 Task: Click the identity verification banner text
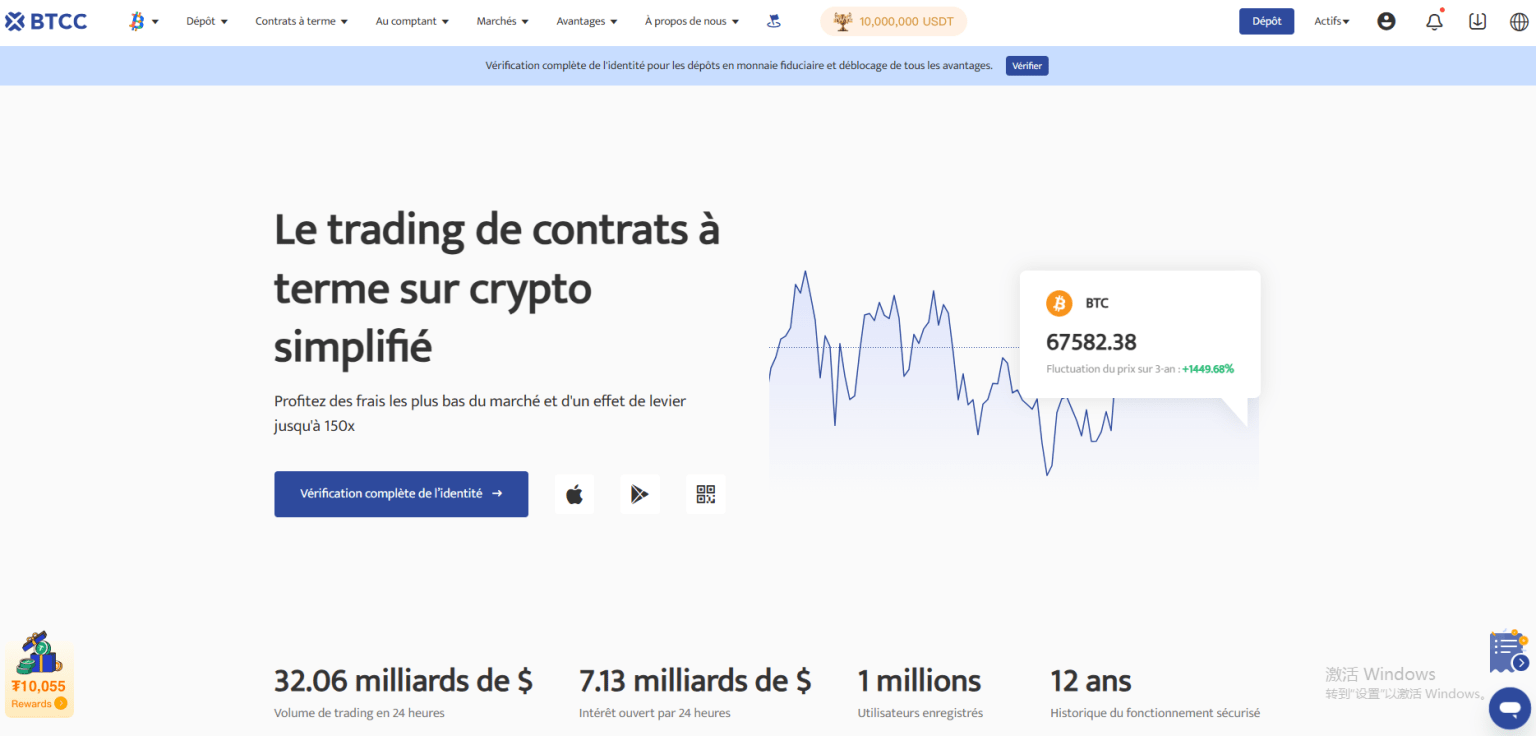[739, 66]
